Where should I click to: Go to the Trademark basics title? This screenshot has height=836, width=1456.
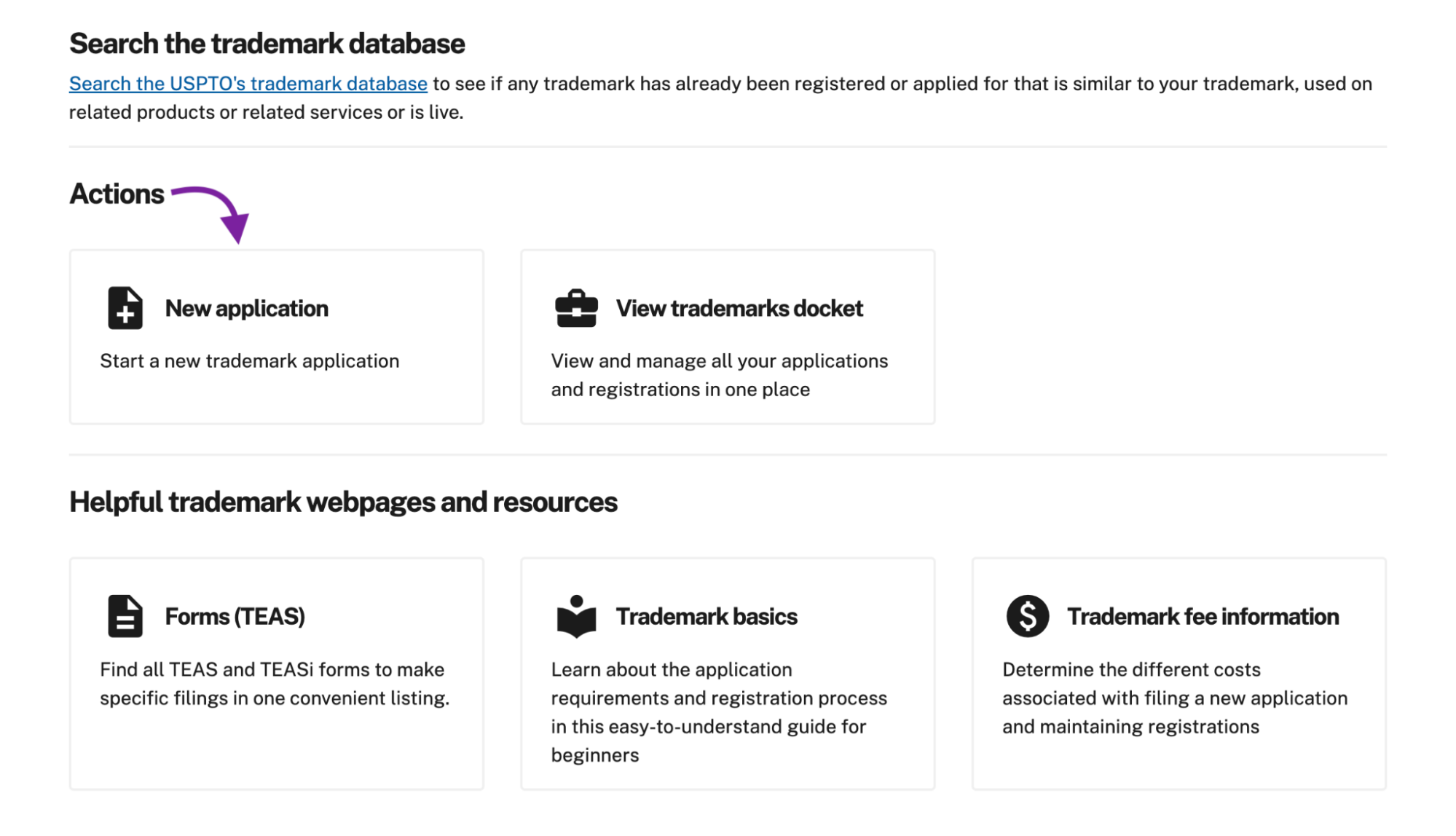pos(706,617)
